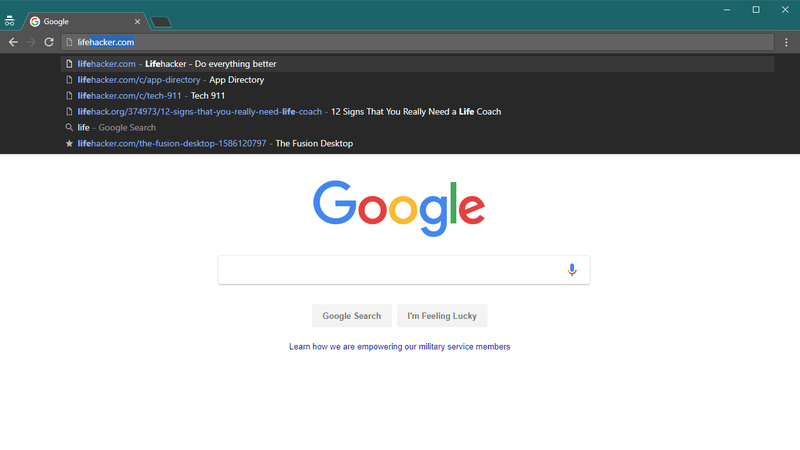This screenshot has height=450, width=800.
Task: Minimize the Chrome window
Action: pyautogui.click(x=727, y=10)
